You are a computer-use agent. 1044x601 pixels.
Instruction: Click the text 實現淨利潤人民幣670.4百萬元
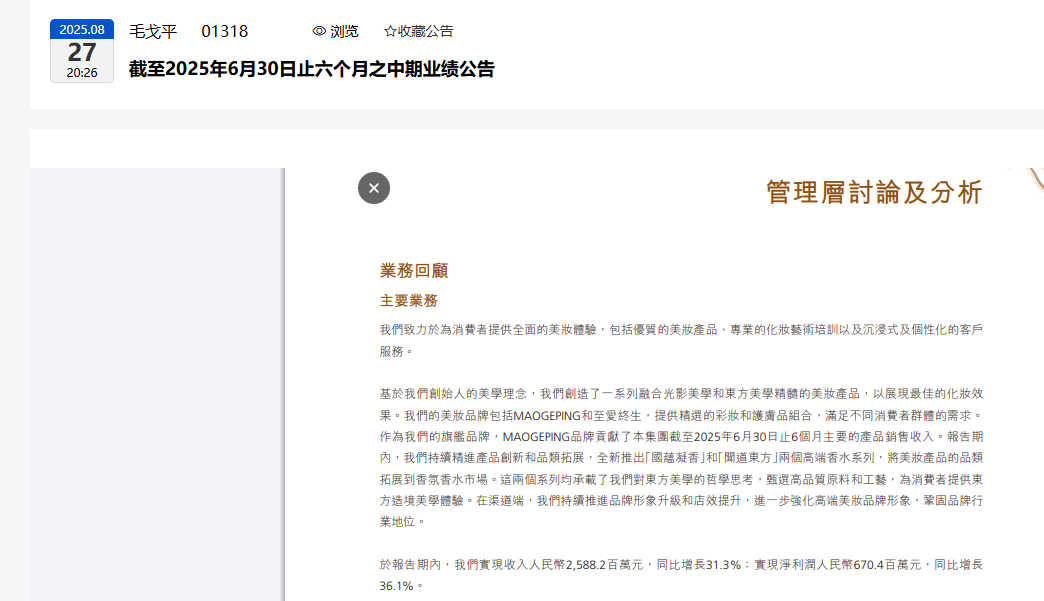(838, 564)
